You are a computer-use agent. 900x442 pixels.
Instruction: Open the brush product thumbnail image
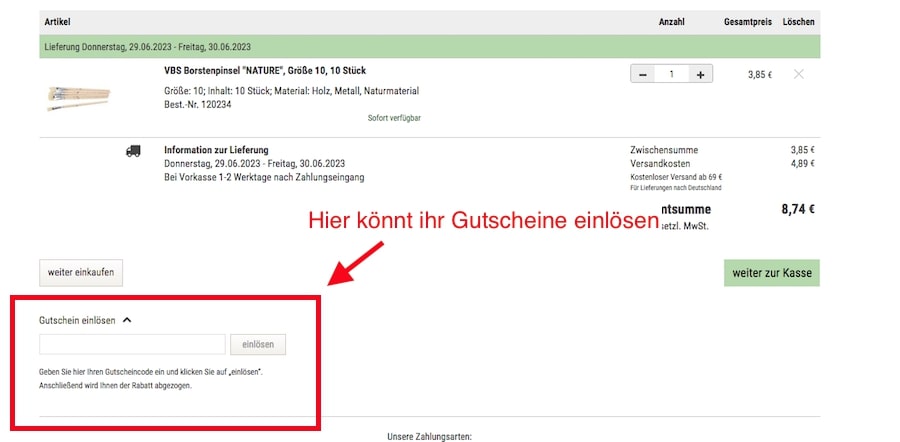click(78, 95)
